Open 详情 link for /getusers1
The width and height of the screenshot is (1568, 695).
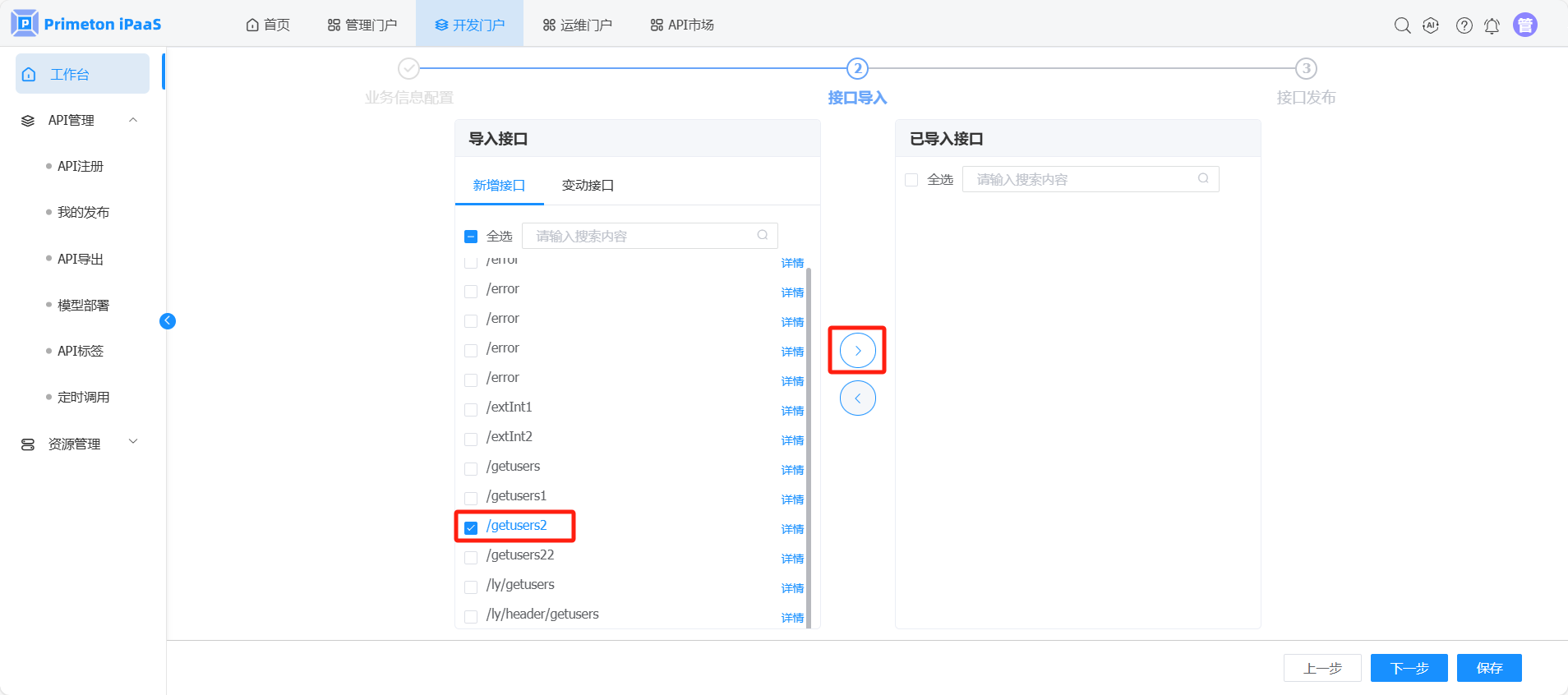pyautogui.click(x=792, y=499)
